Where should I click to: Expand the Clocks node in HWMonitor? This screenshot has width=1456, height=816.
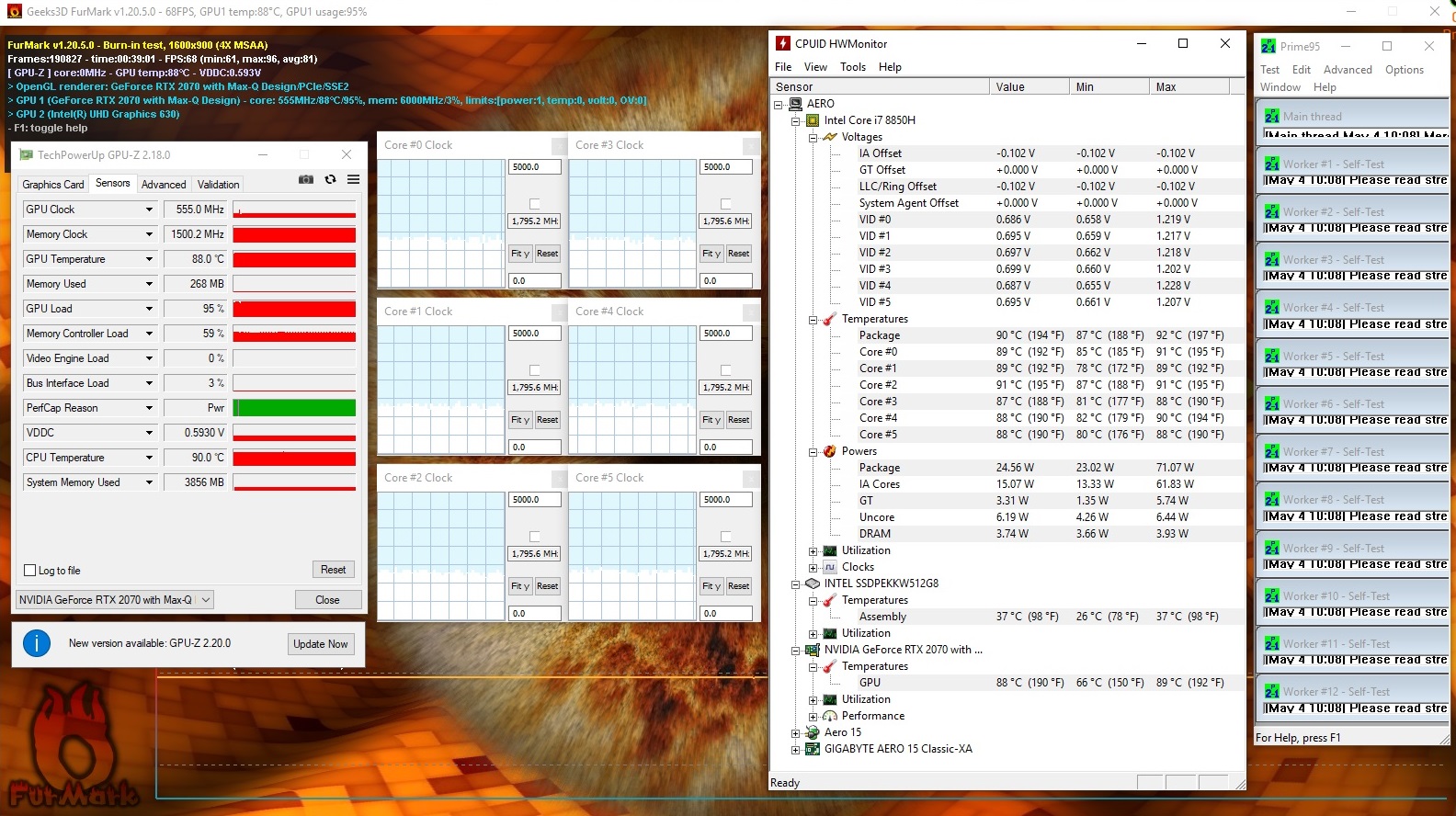click(813, 567)
